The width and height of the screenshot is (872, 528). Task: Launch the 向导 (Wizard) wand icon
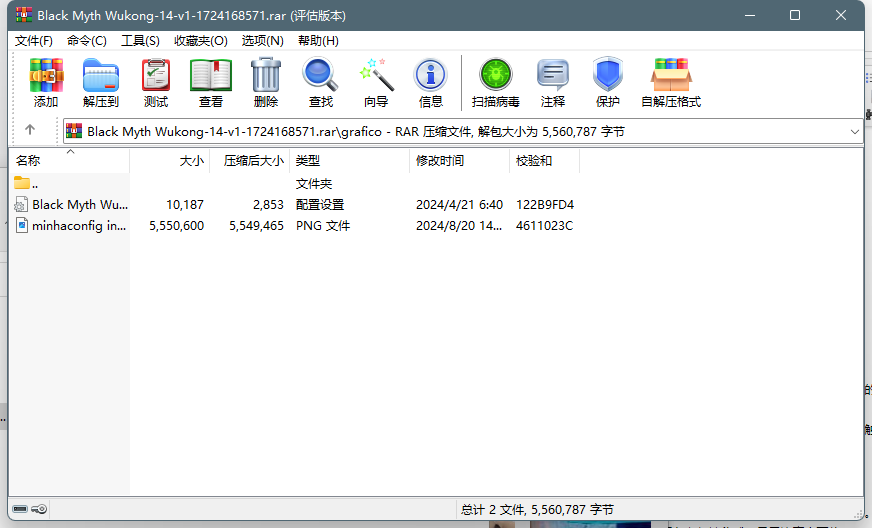[x=376, y=75]
